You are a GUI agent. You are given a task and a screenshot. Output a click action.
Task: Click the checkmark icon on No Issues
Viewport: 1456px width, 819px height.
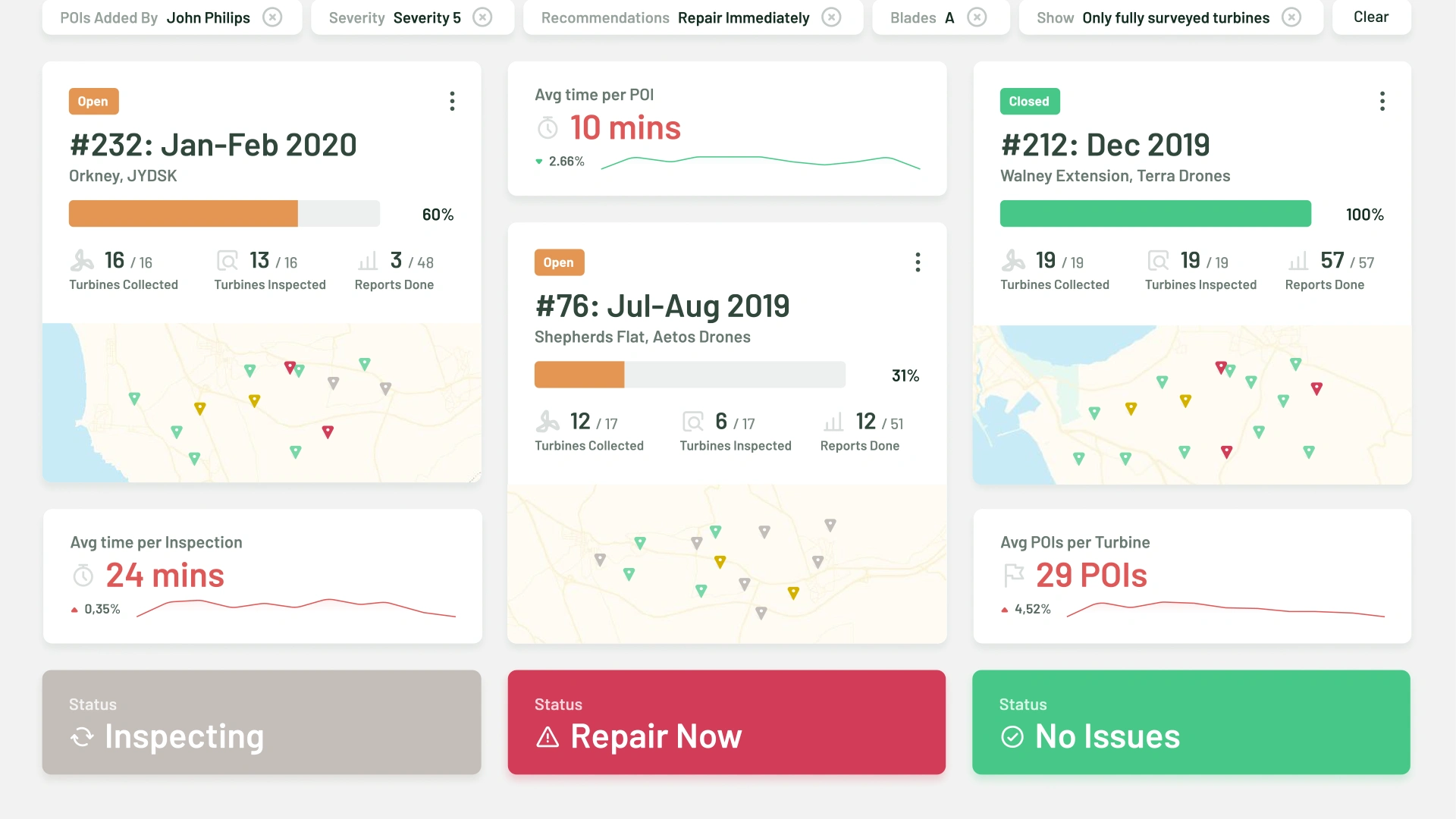[1012, 736]
